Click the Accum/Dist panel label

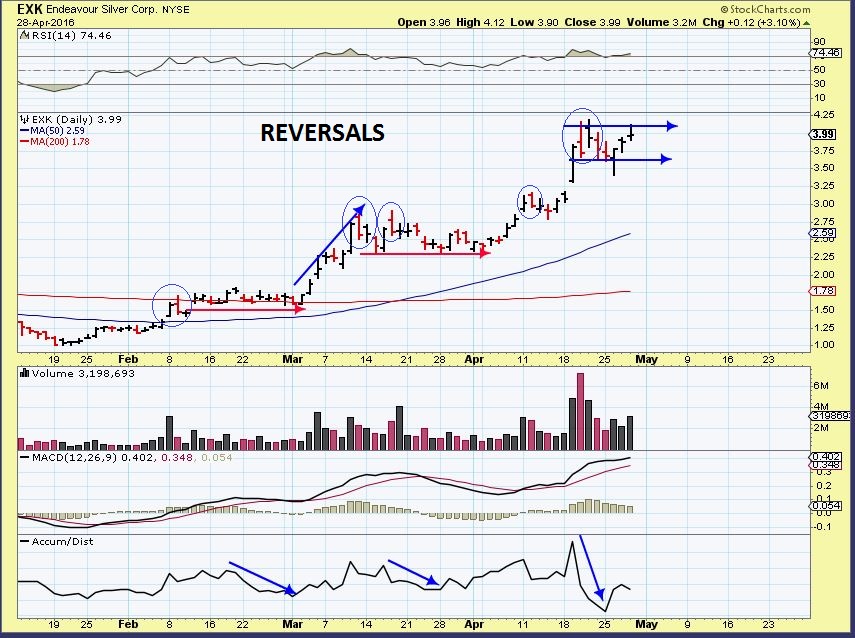[x=62, y=541]
